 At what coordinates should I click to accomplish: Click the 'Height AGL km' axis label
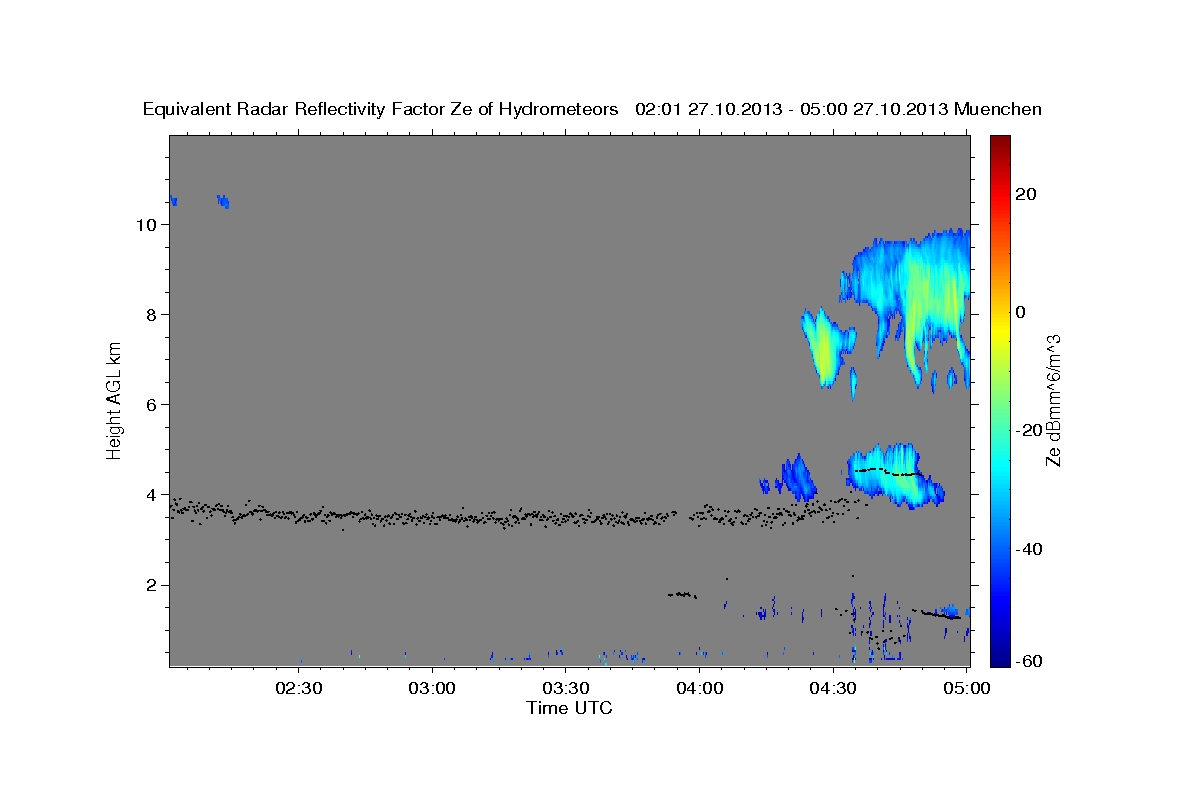click(x=114, y=400)
